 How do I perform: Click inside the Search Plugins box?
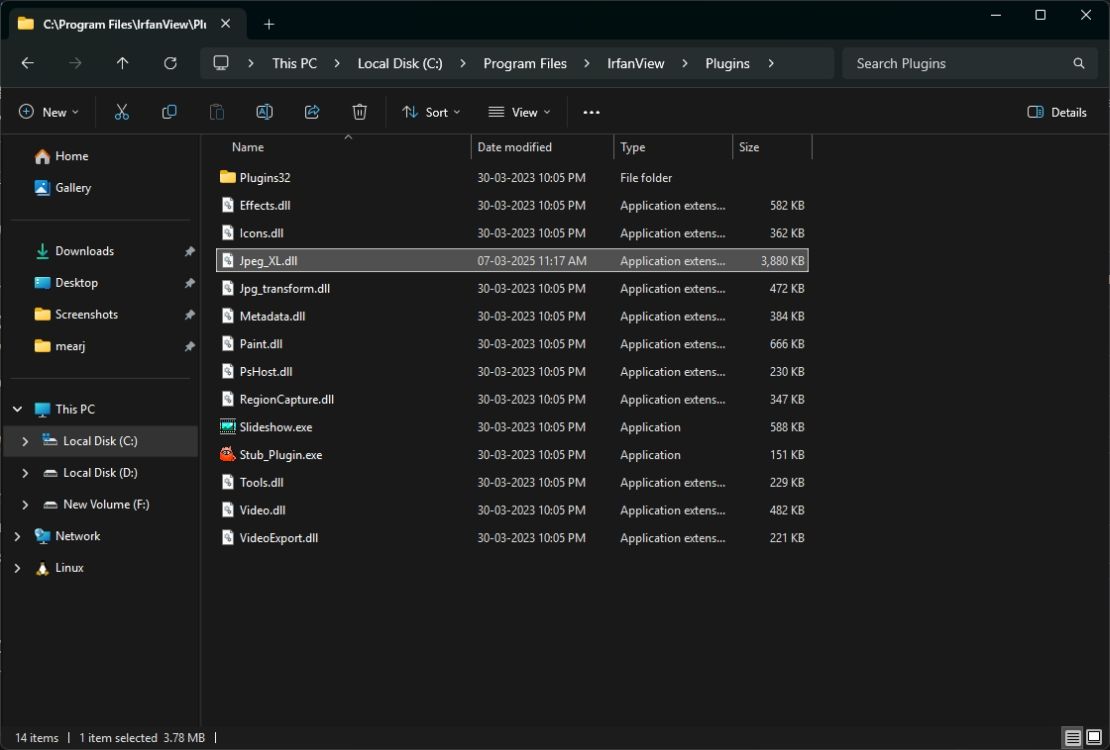[x=960, y=63]
